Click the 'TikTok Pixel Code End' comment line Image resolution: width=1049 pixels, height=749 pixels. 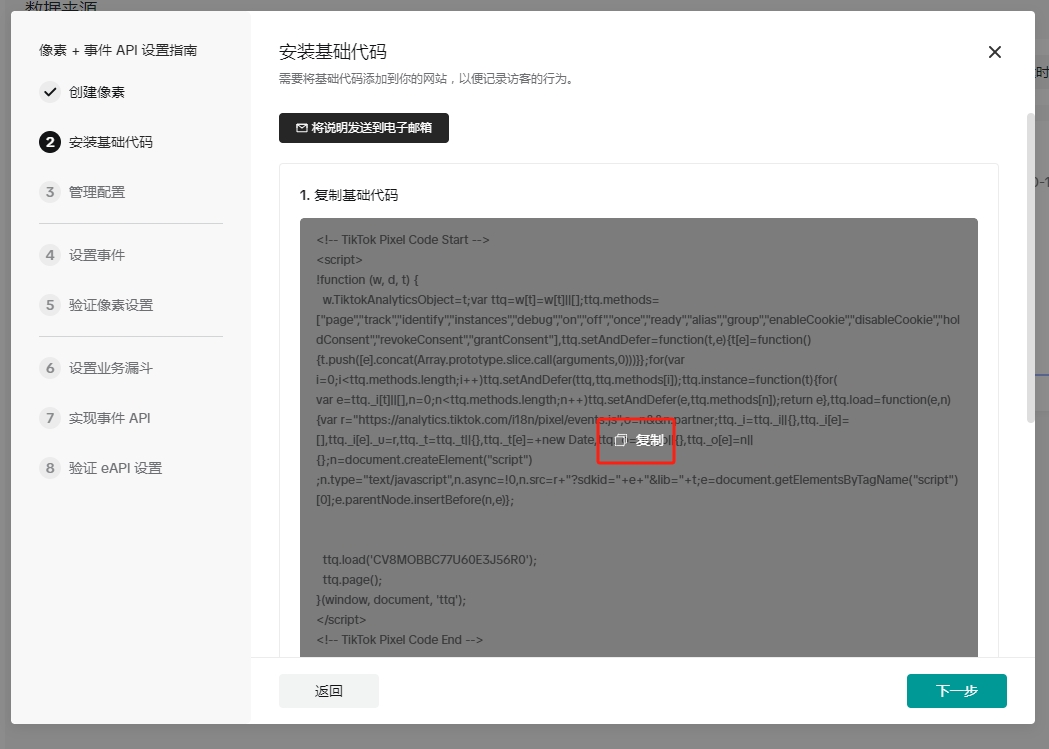pos(399,640)
